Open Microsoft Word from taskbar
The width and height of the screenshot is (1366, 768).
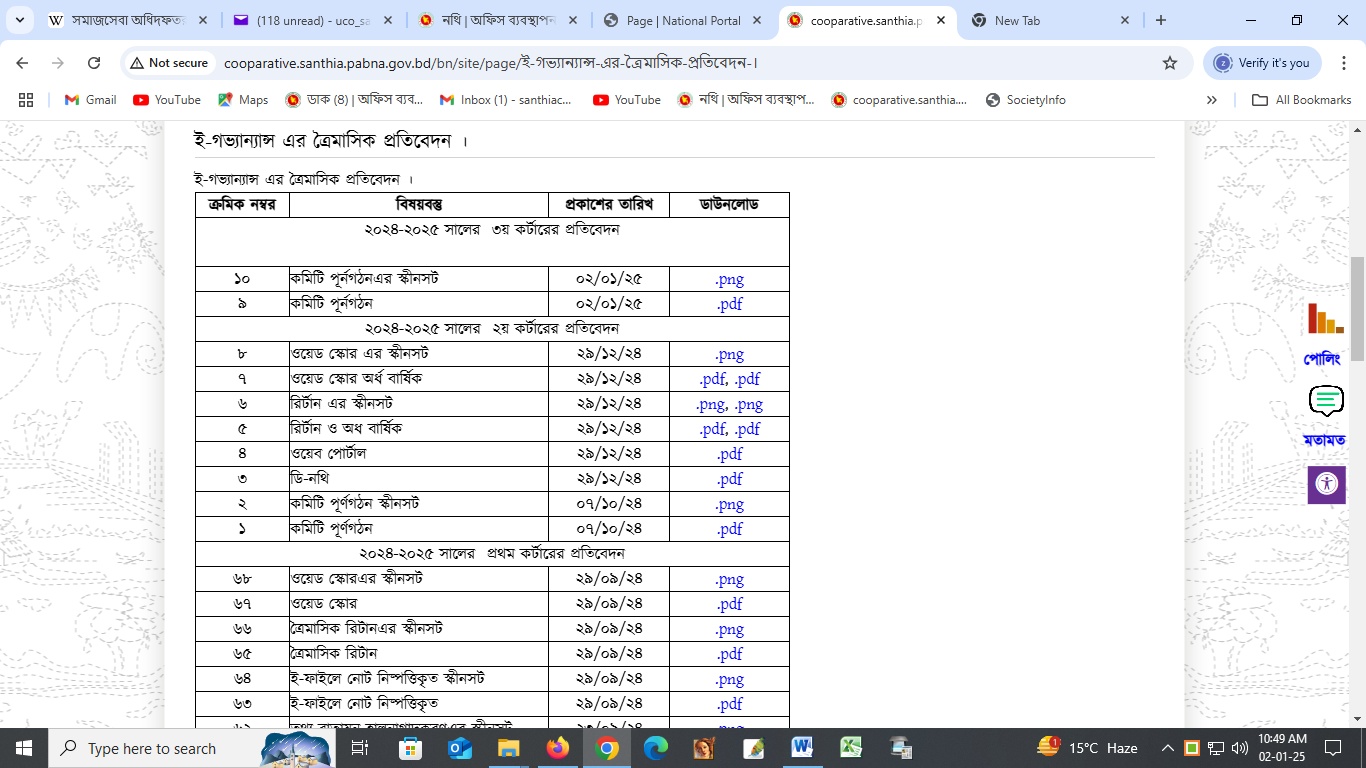802,748
